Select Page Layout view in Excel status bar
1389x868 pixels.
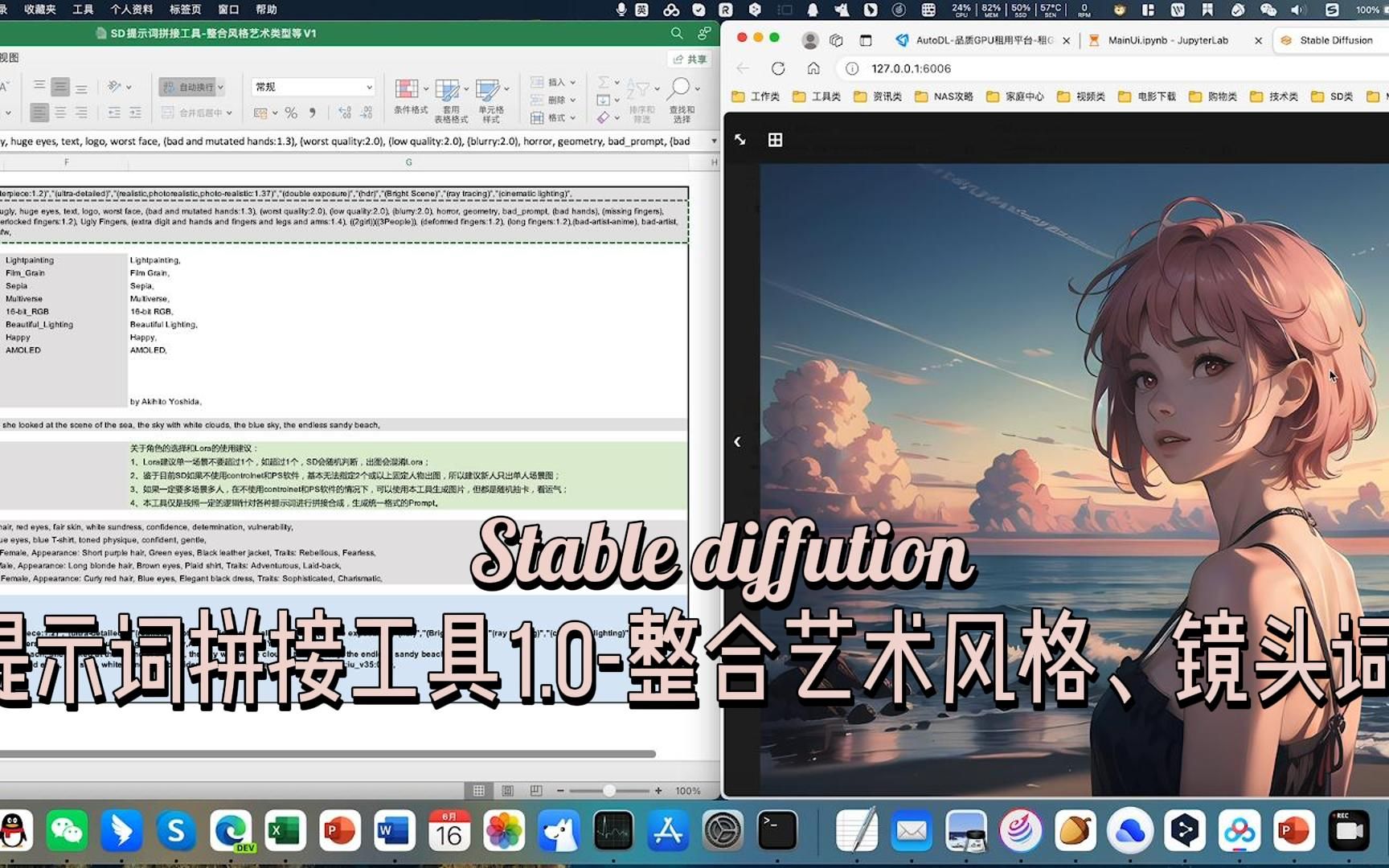click(507, 791)
